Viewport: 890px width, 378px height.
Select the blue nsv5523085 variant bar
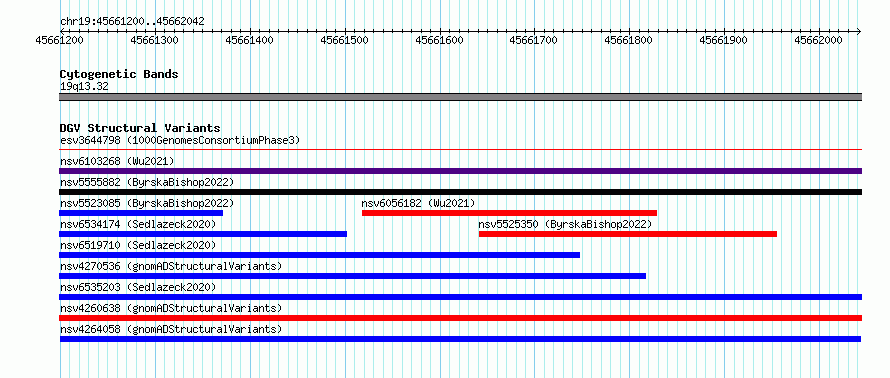pos(141,213)
